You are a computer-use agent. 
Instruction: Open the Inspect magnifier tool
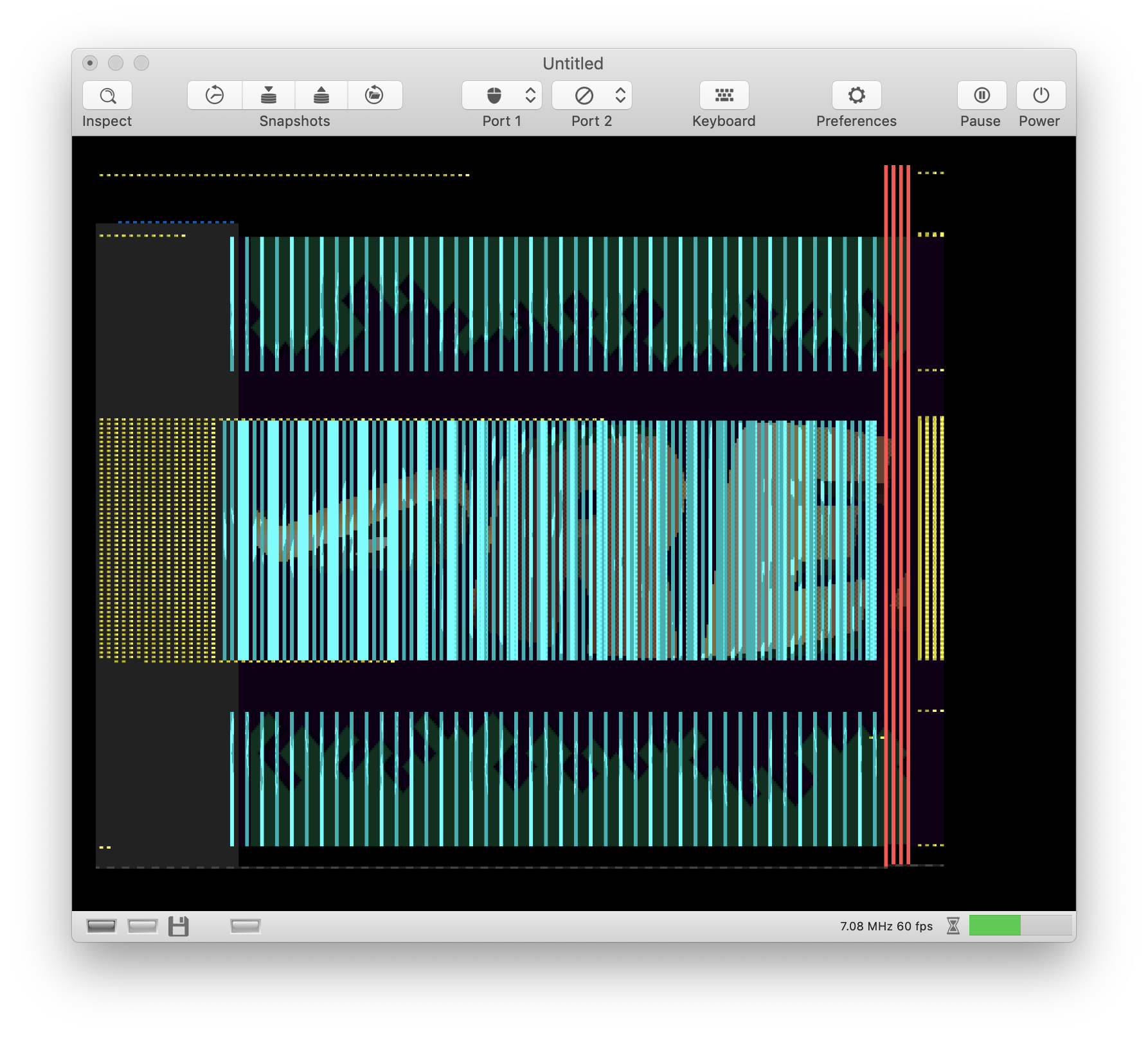pyautogui.click(x=107, y=96)
